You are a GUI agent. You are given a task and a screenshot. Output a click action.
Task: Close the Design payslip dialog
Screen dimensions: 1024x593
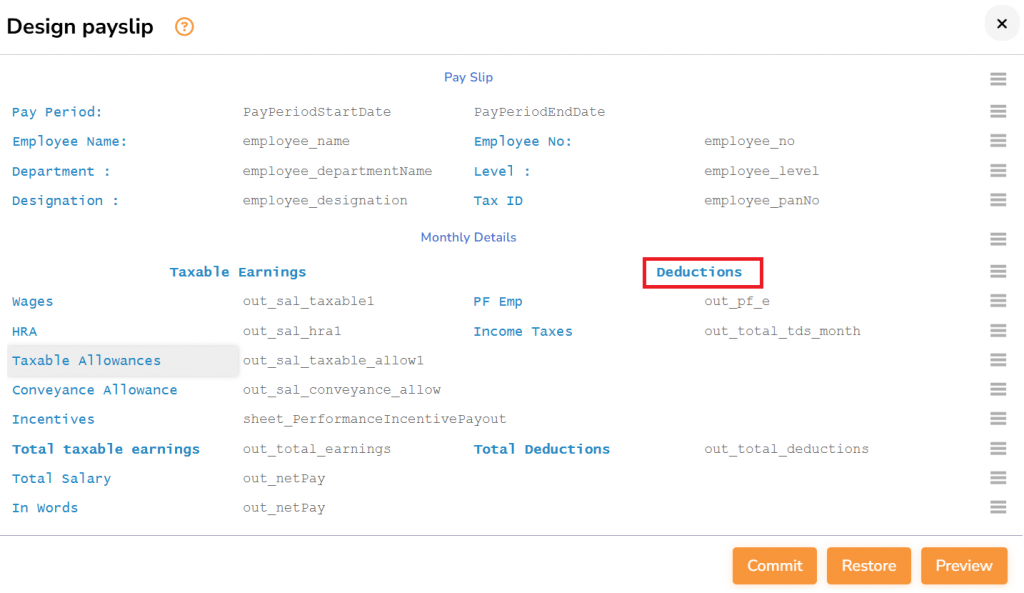(x=1001, y=24)
